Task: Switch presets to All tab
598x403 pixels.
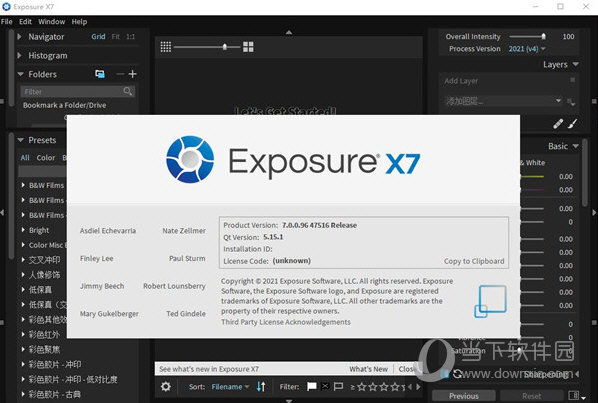Action: click(25, 157)
